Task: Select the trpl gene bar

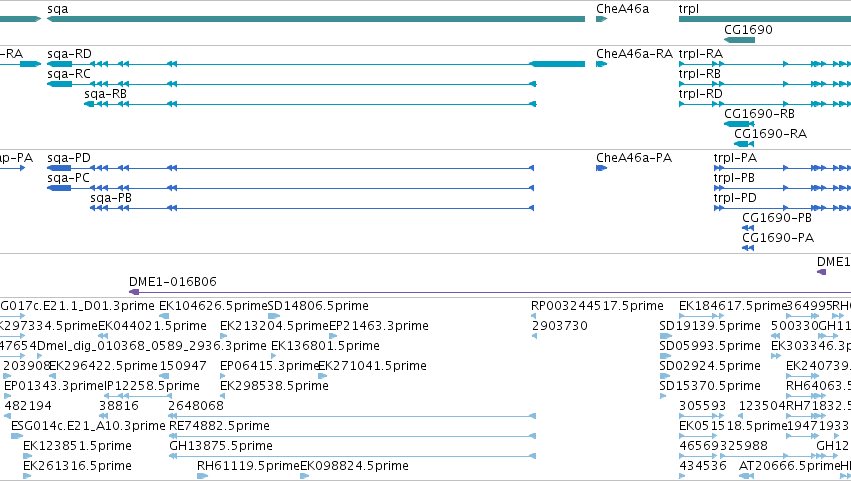Action: (x=765, y=19)
